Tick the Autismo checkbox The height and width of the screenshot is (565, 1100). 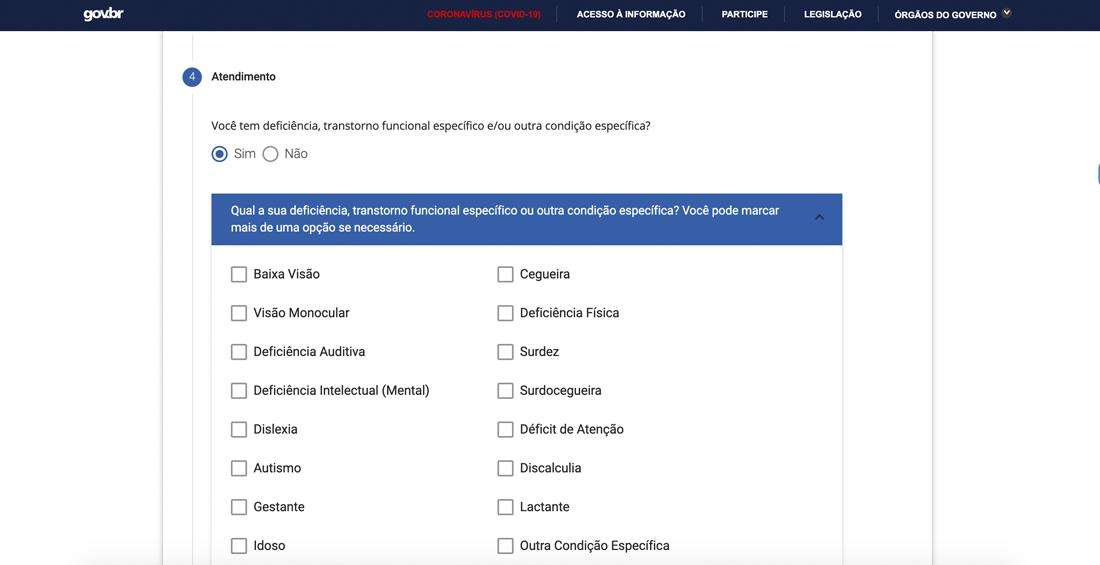click(x=239, y=468)
